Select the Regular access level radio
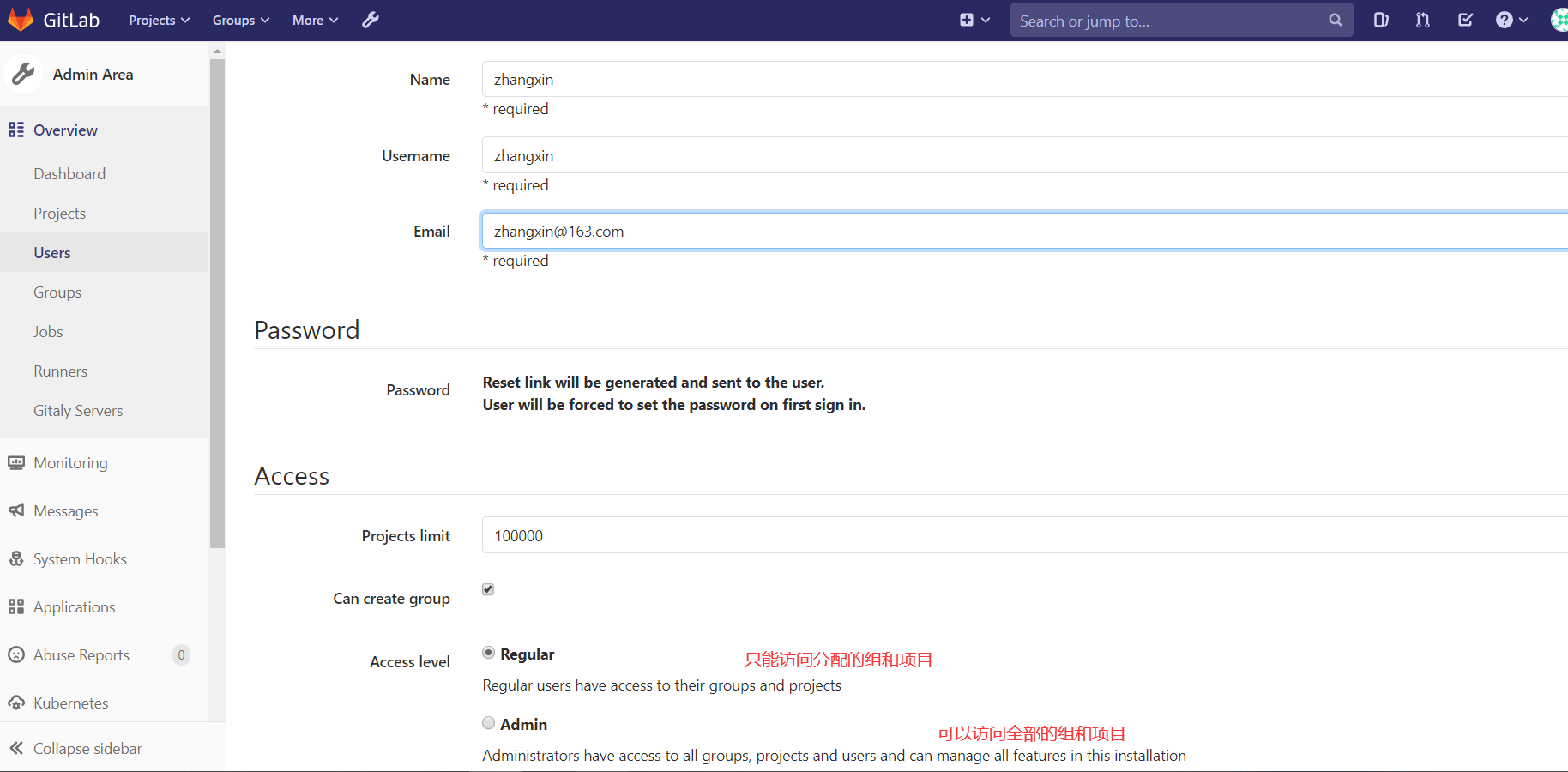 pyautogui.click(x=489, y=653)
